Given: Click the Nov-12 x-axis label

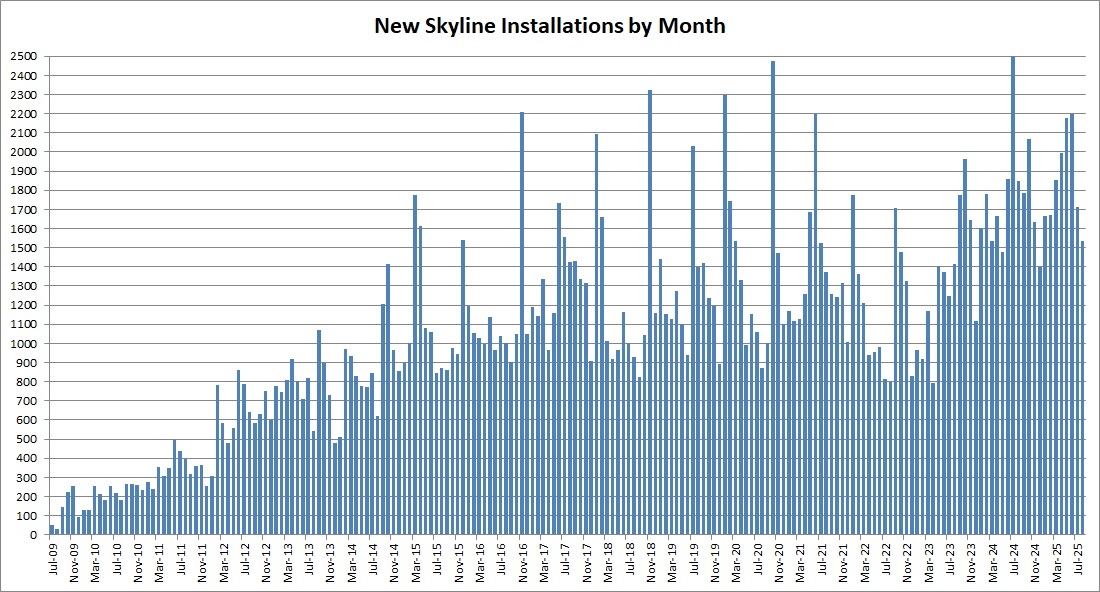Looking at the screenshot, I should [x=267, y=562].
